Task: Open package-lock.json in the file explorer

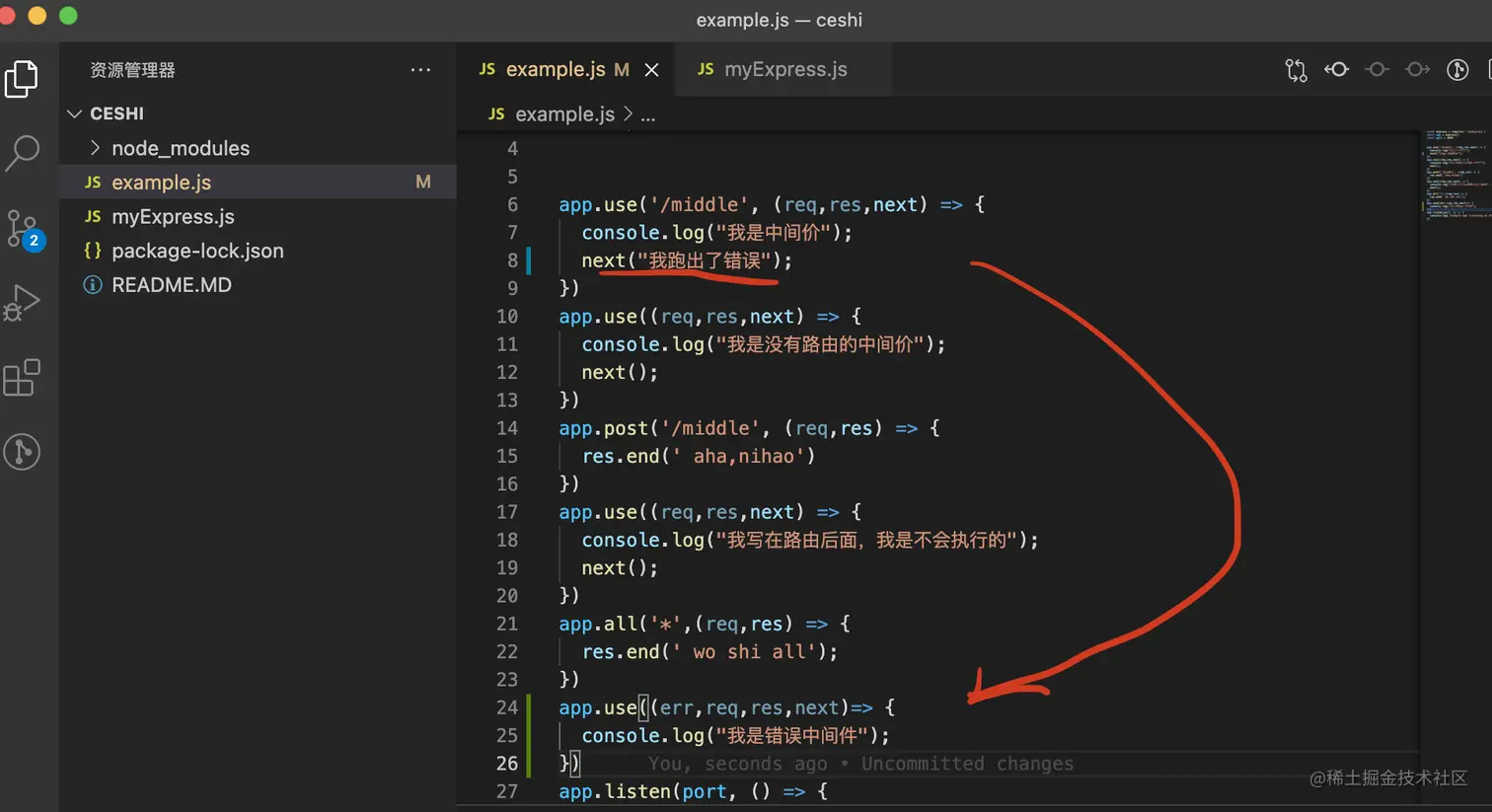Action: coord(259,251)
